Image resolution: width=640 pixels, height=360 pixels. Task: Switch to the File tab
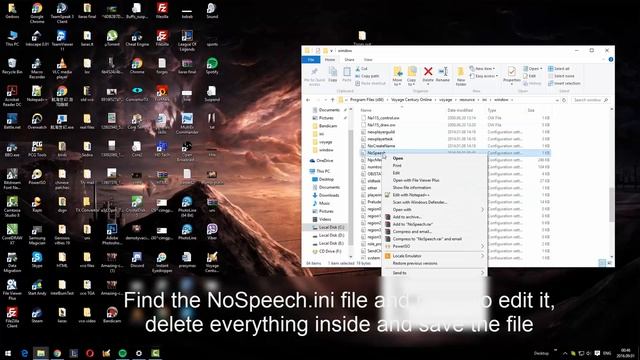coord(311,60)
